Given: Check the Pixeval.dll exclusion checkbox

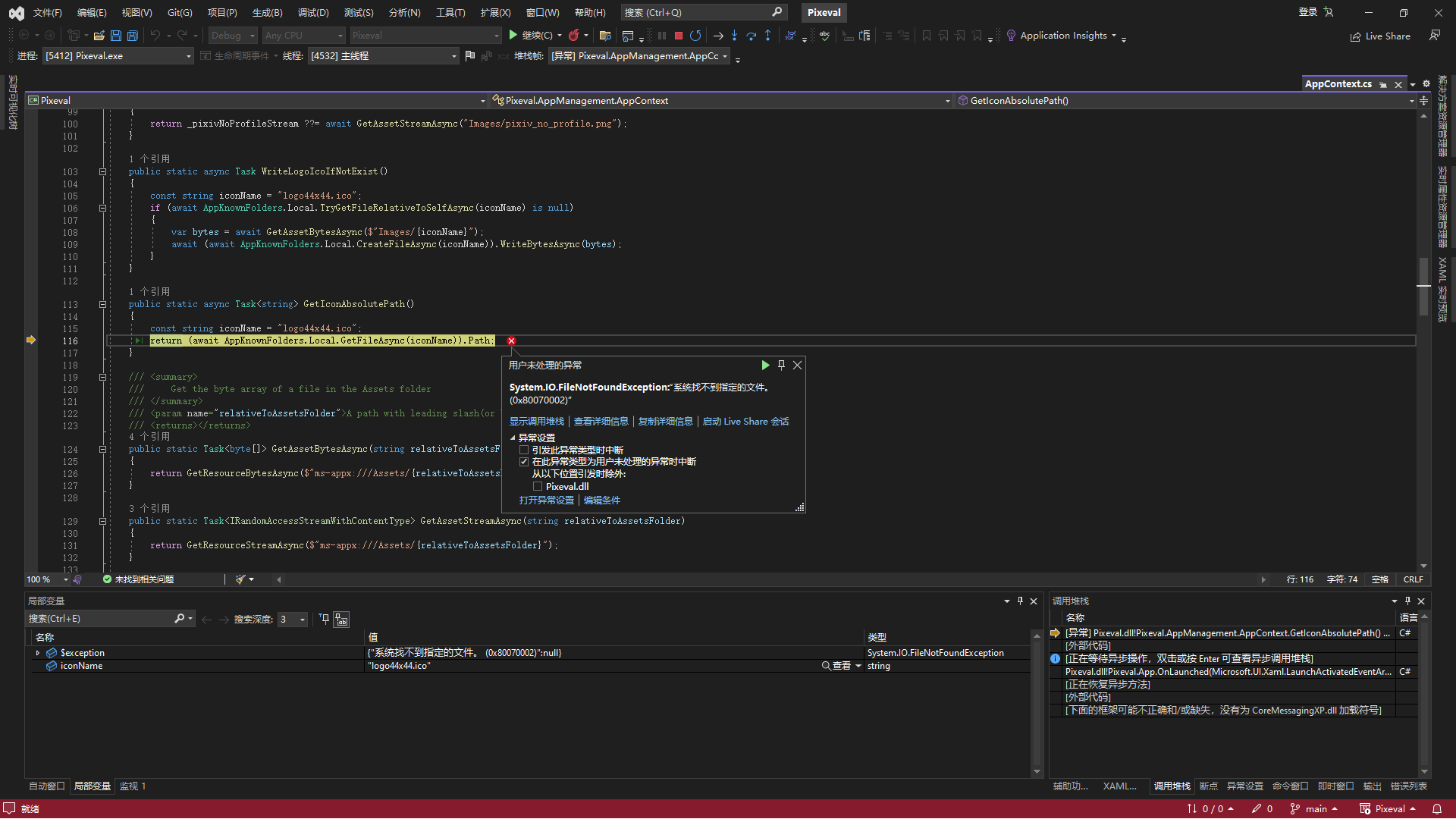Looking at the screenshot, I should click(538, 486).
